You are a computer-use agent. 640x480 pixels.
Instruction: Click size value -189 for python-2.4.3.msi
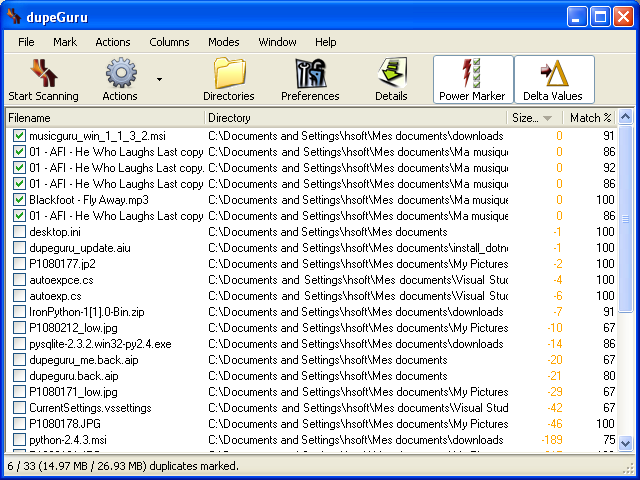click(x=552, y=440)
